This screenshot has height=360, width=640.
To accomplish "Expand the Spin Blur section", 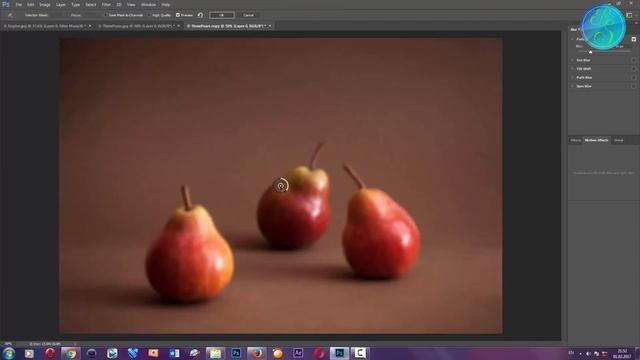I will pyautogui.click(x=572, y=86).
